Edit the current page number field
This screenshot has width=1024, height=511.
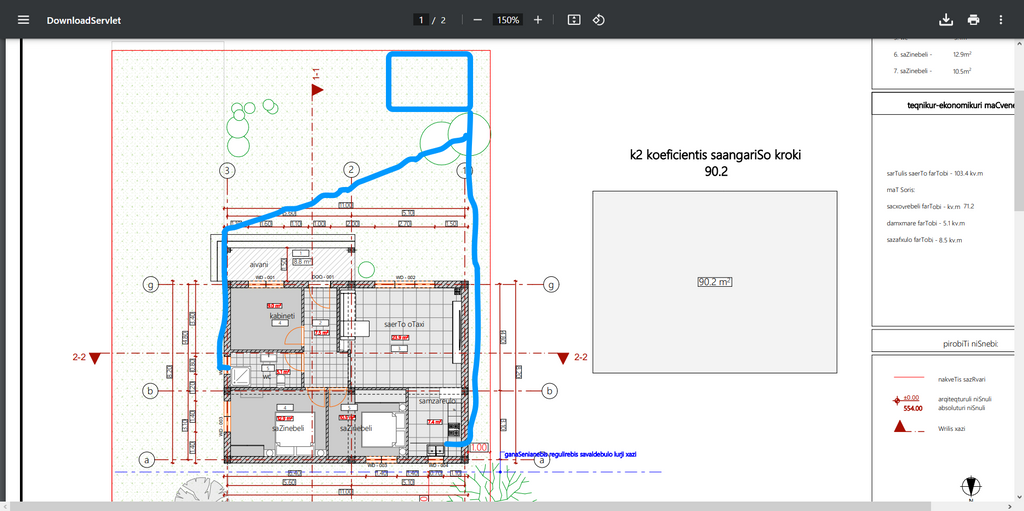tap(421, 20)
